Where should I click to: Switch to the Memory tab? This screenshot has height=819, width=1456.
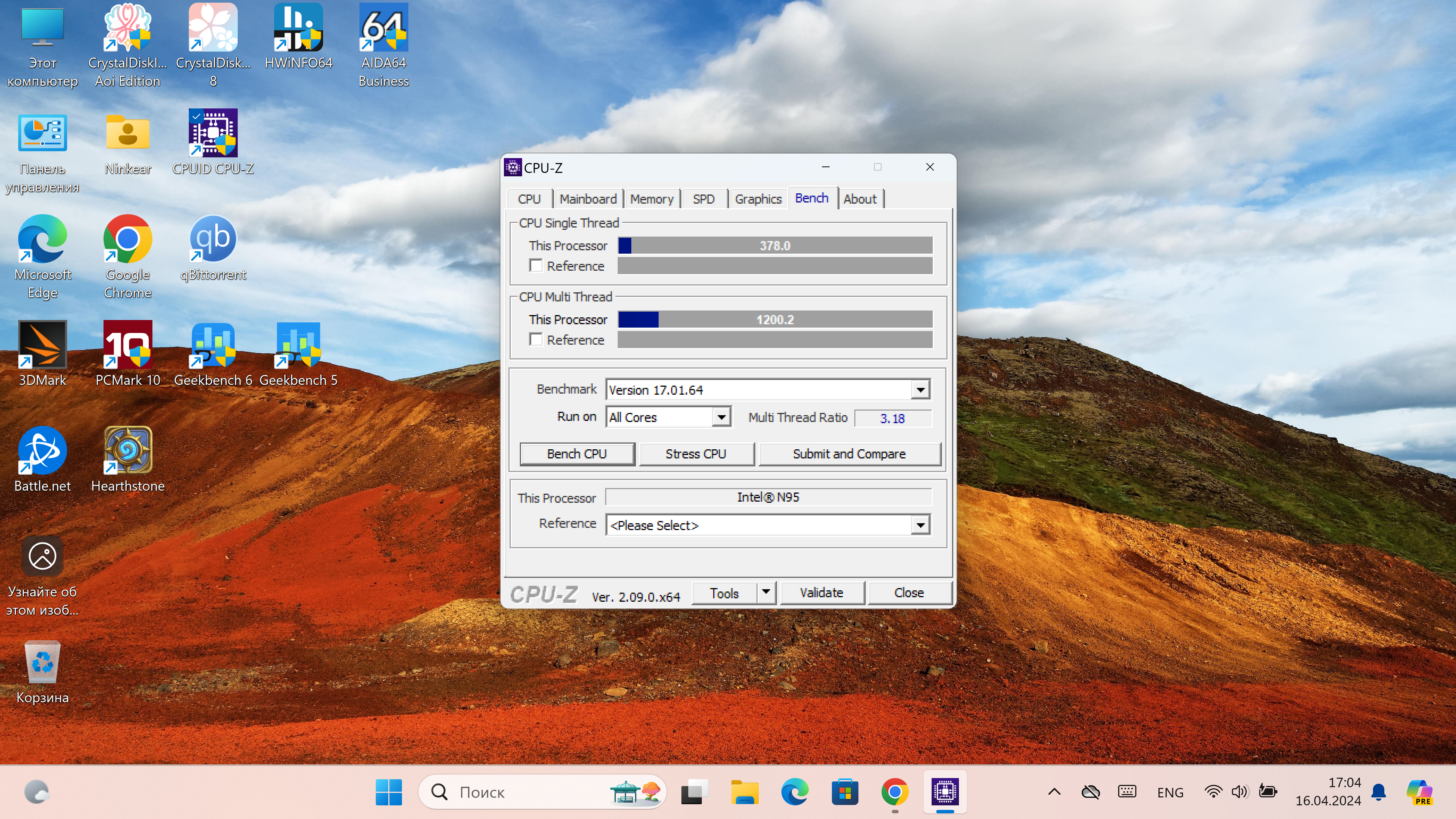(x=652, y=199)
